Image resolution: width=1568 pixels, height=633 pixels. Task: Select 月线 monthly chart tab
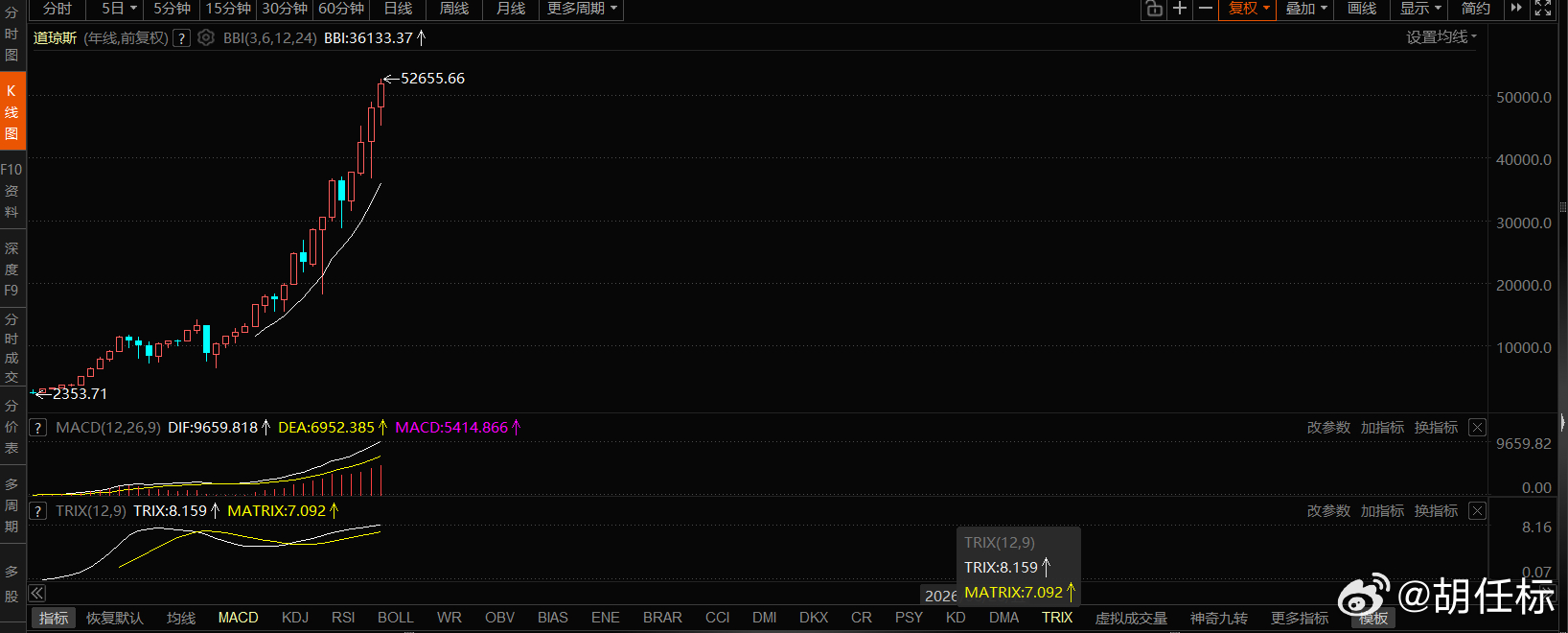pos(511,9)
